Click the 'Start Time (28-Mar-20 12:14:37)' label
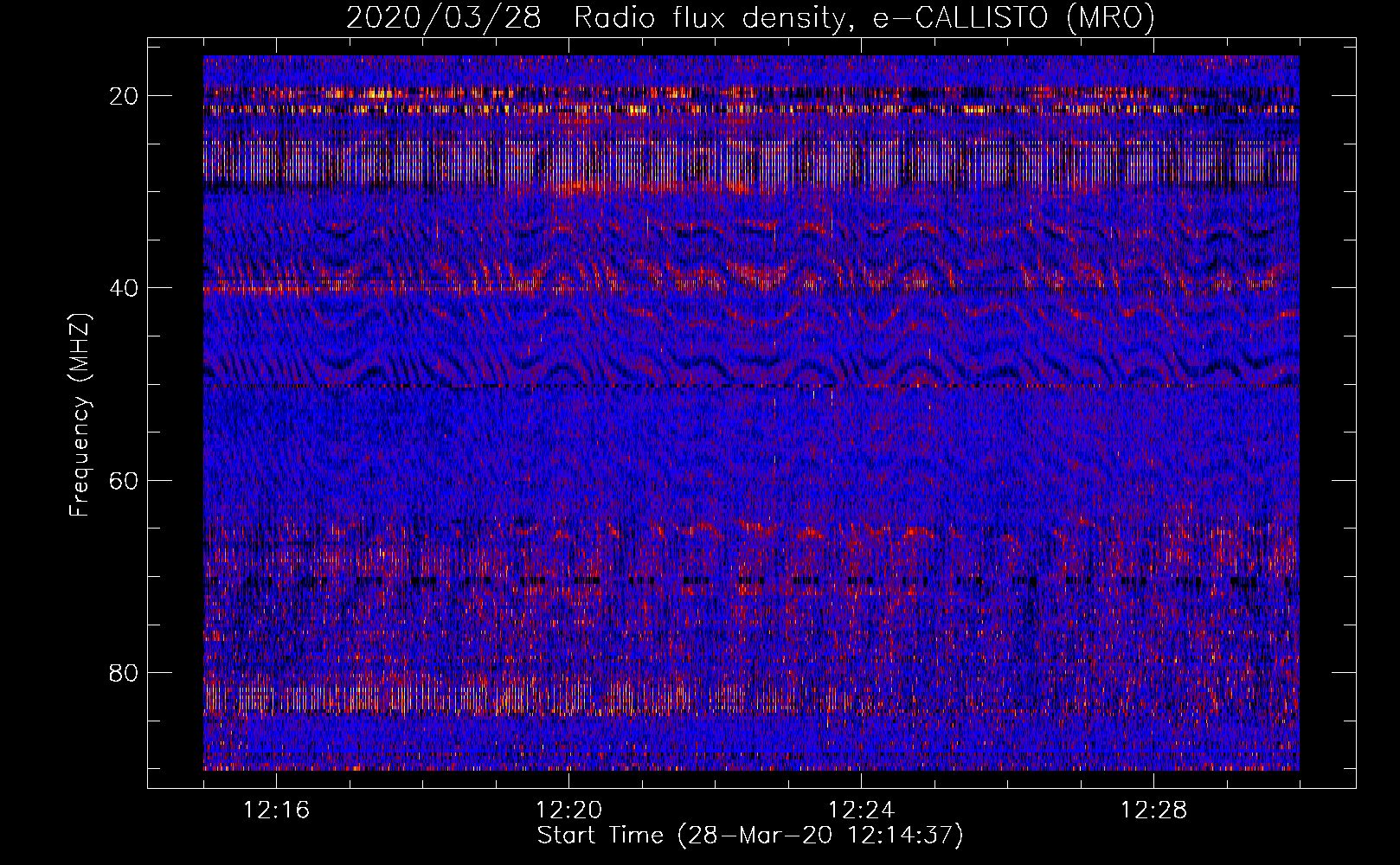This screenshot has width=1400, height=865. (750, 836)
